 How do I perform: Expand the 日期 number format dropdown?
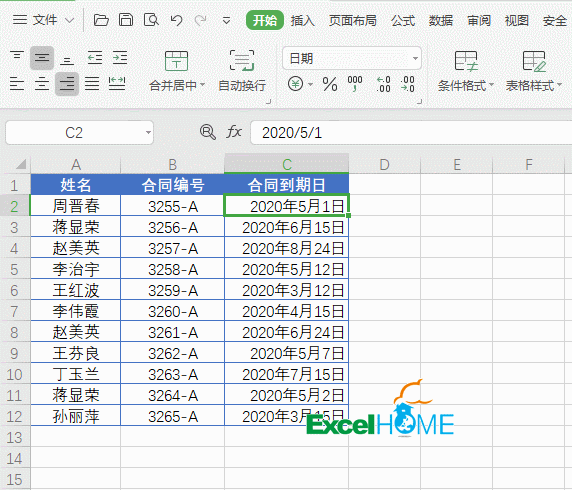point(415,58)
